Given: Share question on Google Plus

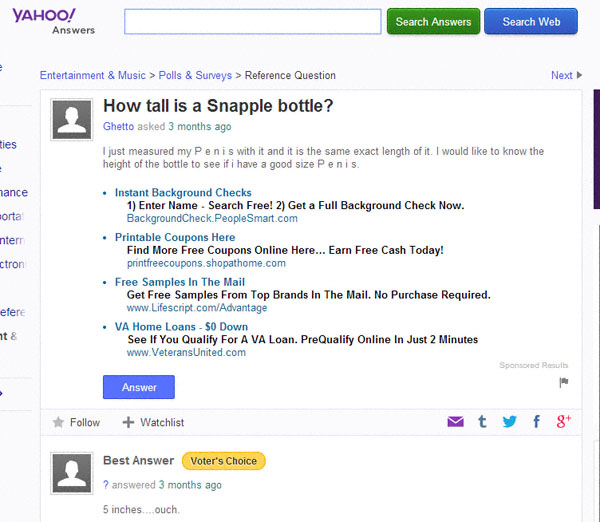Looking at the screenshot, I should click(x=564, y=422).
